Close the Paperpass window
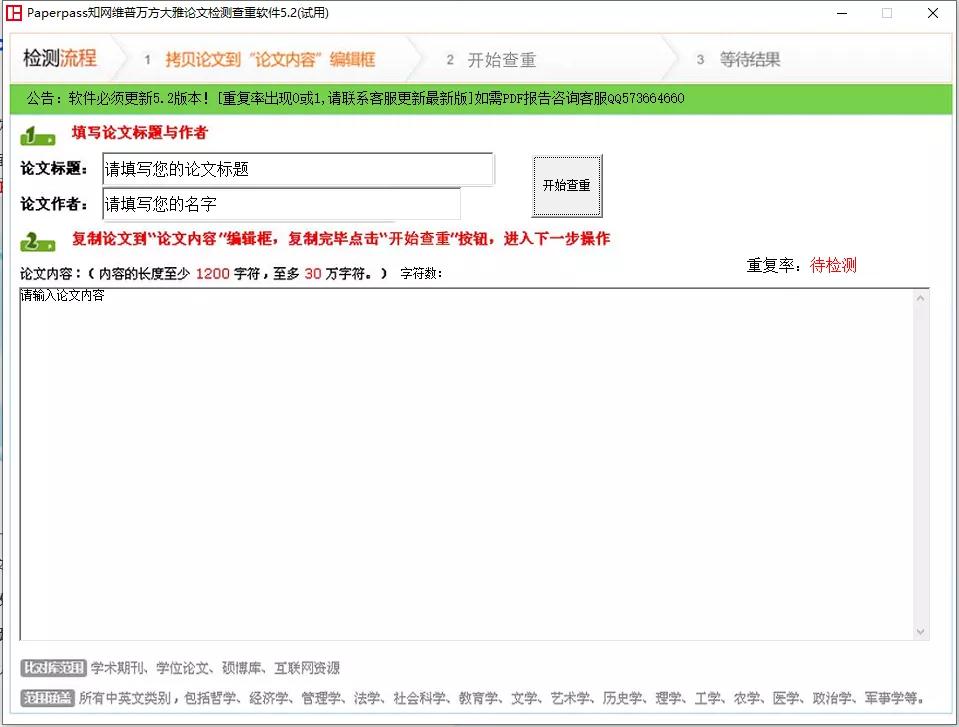The image size is (959, 727). tap(933, 13)
